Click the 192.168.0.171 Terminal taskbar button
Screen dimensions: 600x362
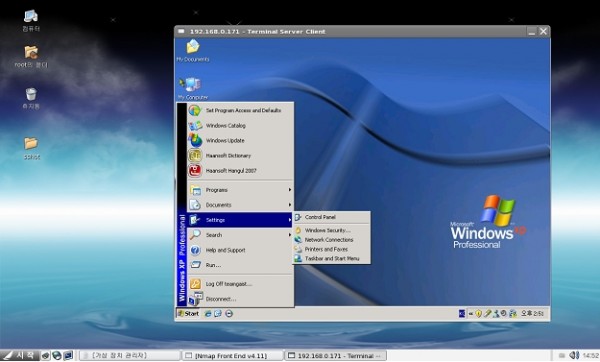pyautogui.click(x=335, y=355)
